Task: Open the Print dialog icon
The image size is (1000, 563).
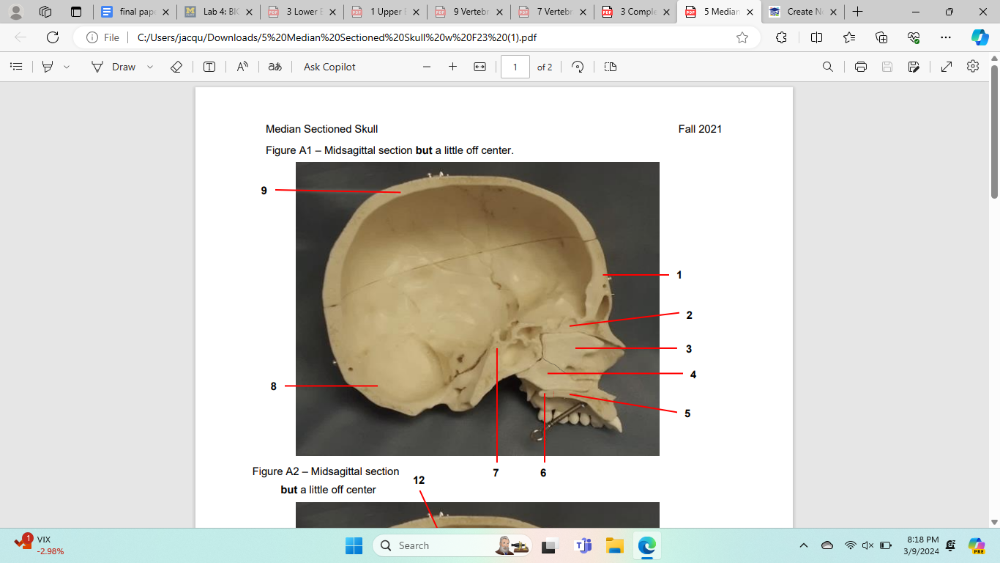Action: click(860, 67)
